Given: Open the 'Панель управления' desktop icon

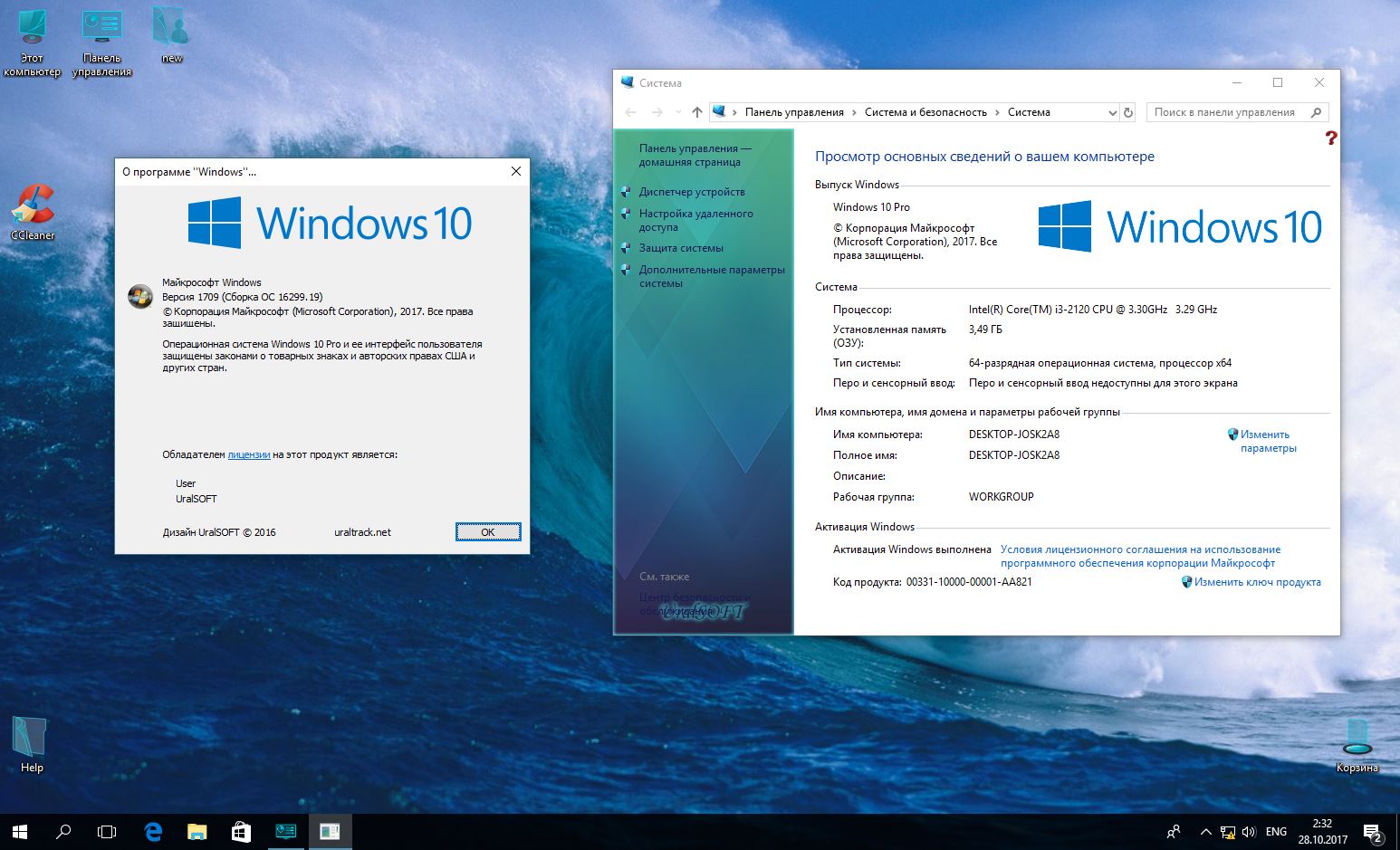Looking at the screenshot, I should point(101,43).
